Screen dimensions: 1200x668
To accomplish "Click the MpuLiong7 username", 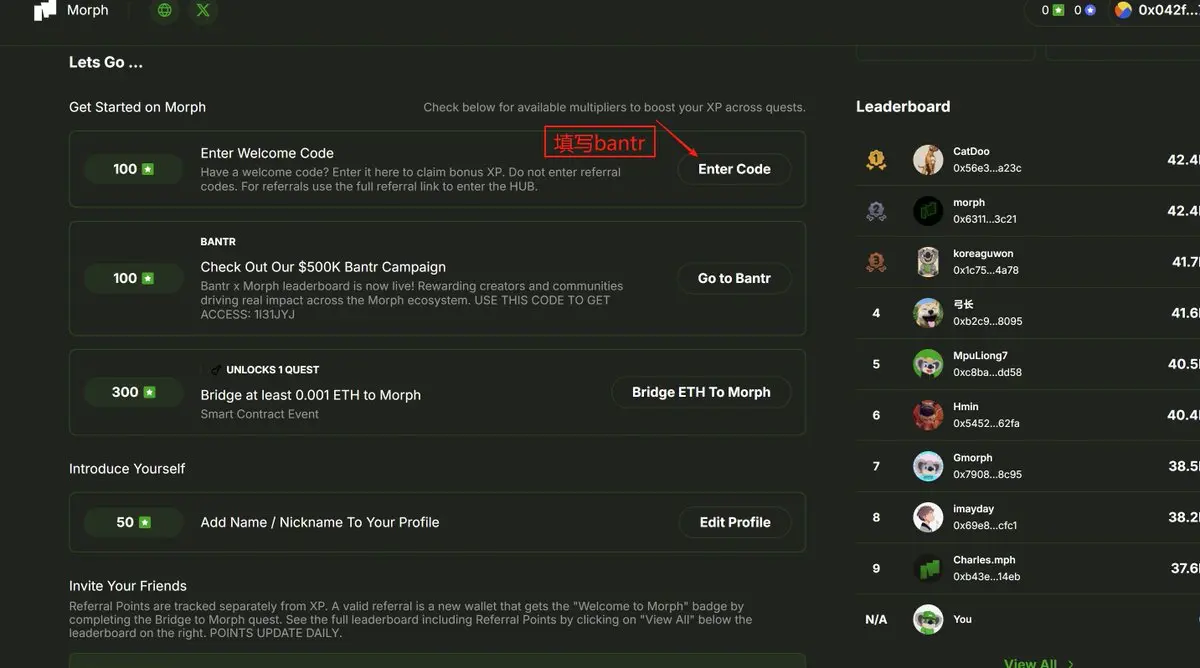I will coord(980,356).
